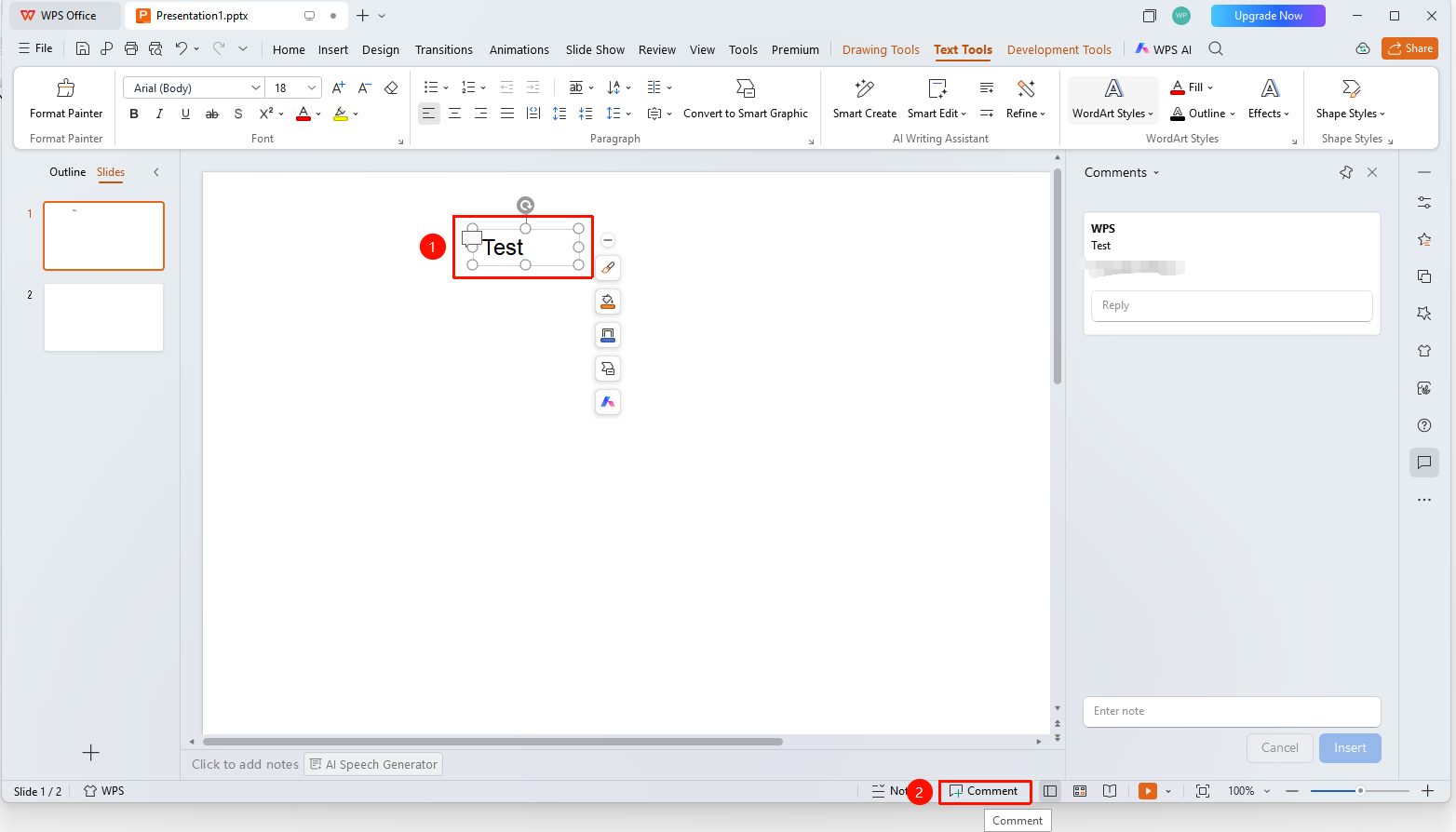Switch to Slide Sorter view icon

pyautogui.click(x=1080, y=791)
